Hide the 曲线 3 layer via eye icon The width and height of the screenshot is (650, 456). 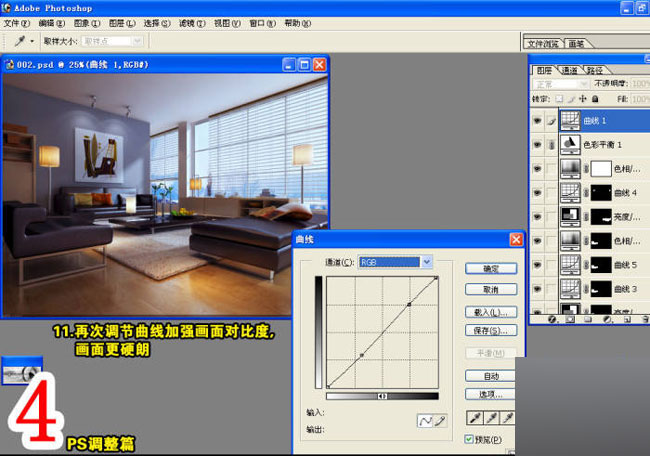538,289
